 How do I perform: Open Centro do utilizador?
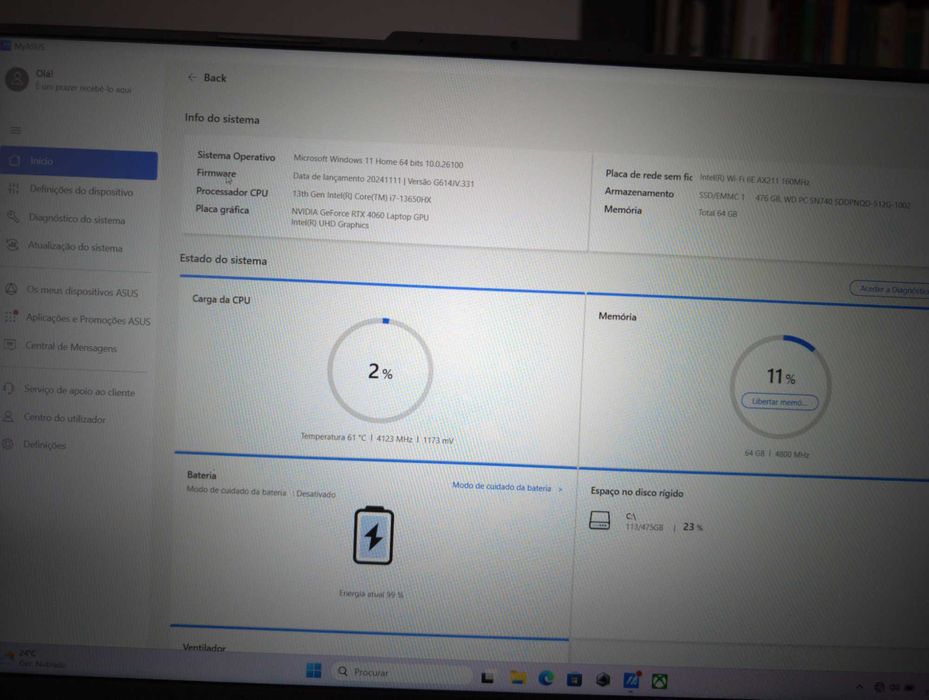pos(56,418)
